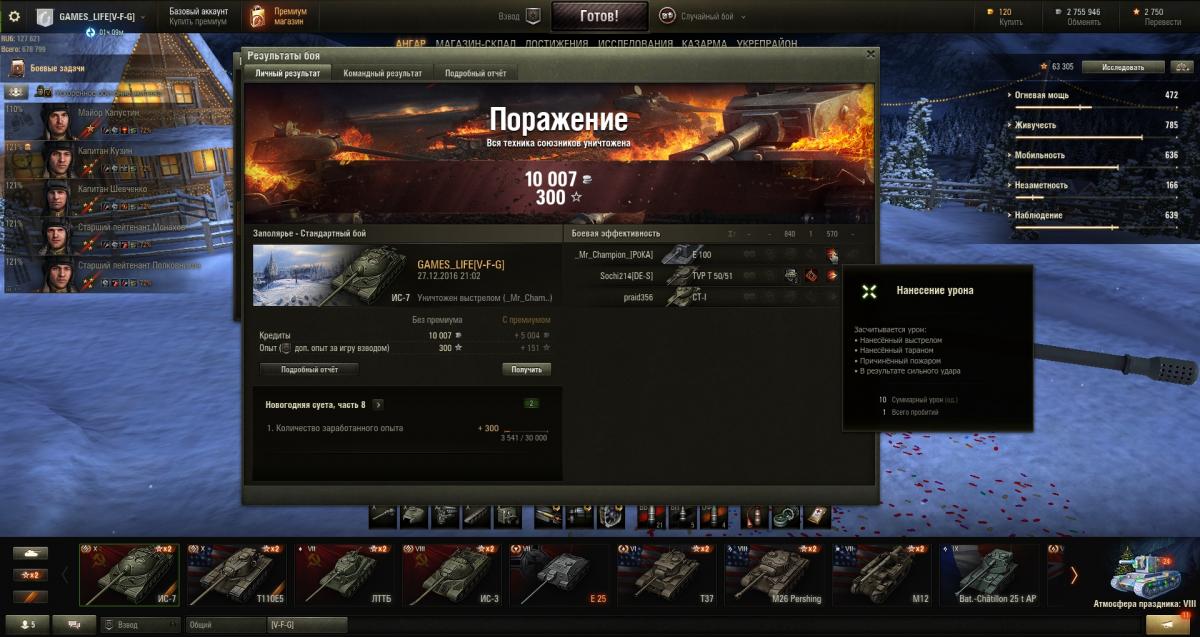Click the Взвод channel tab in chat bar

pos(140,624)
